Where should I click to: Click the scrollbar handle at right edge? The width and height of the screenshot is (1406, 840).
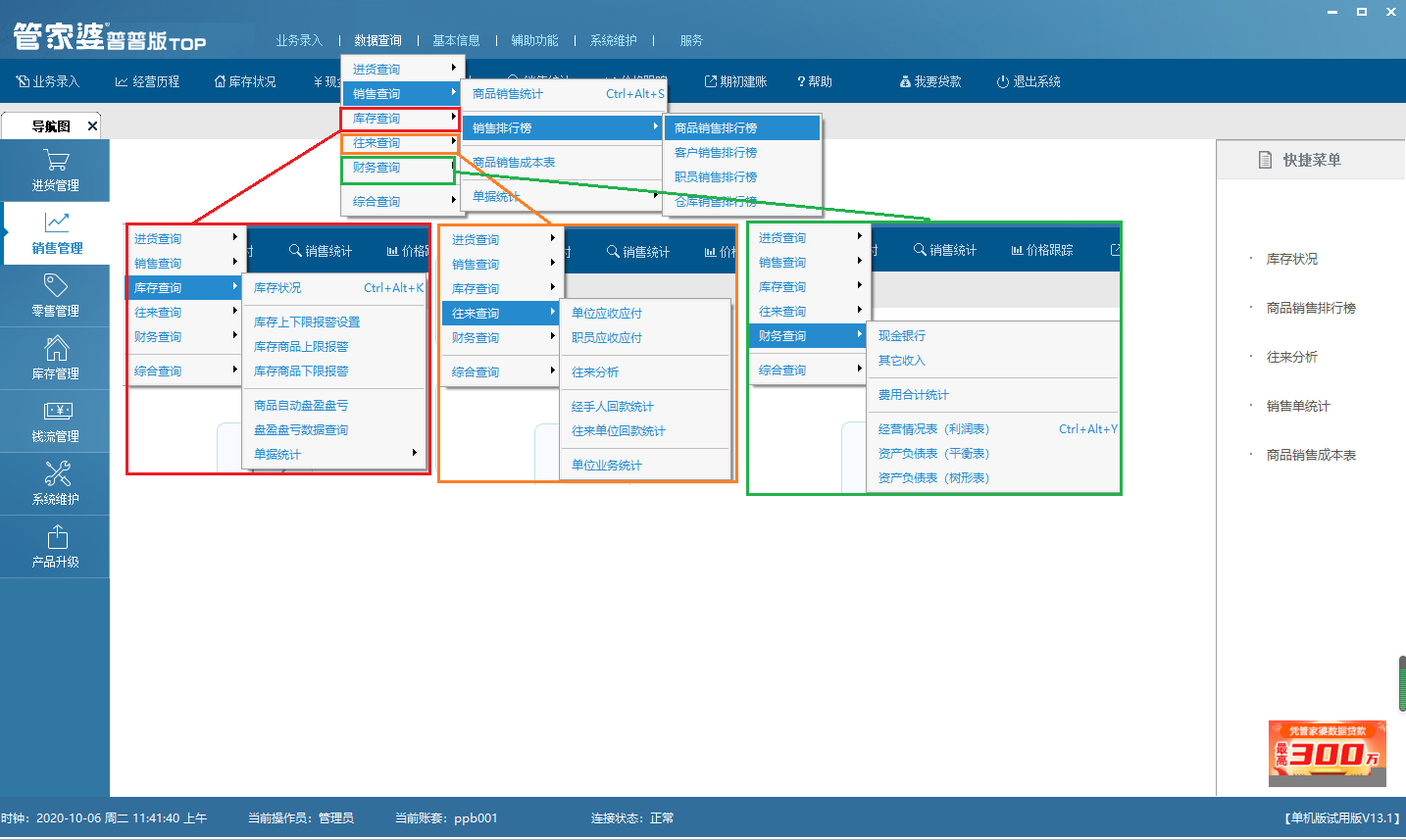click(1402, 684)
